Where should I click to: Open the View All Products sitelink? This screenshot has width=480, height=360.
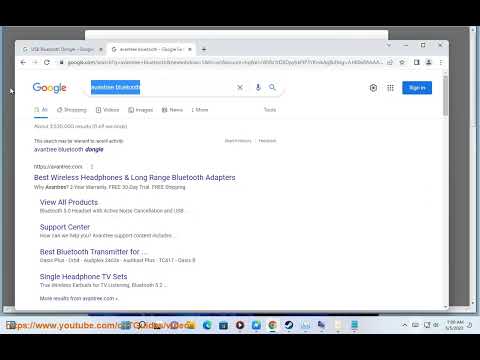(69, 202)
